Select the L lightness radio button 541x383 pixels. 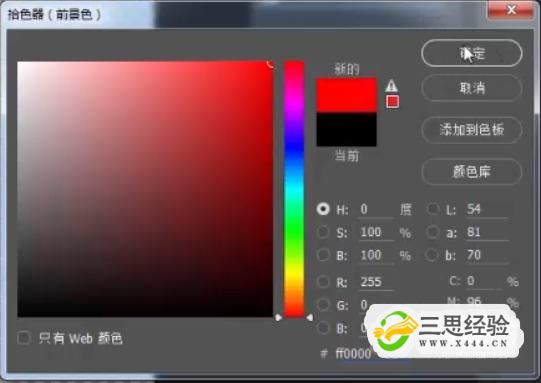point(433,209)
